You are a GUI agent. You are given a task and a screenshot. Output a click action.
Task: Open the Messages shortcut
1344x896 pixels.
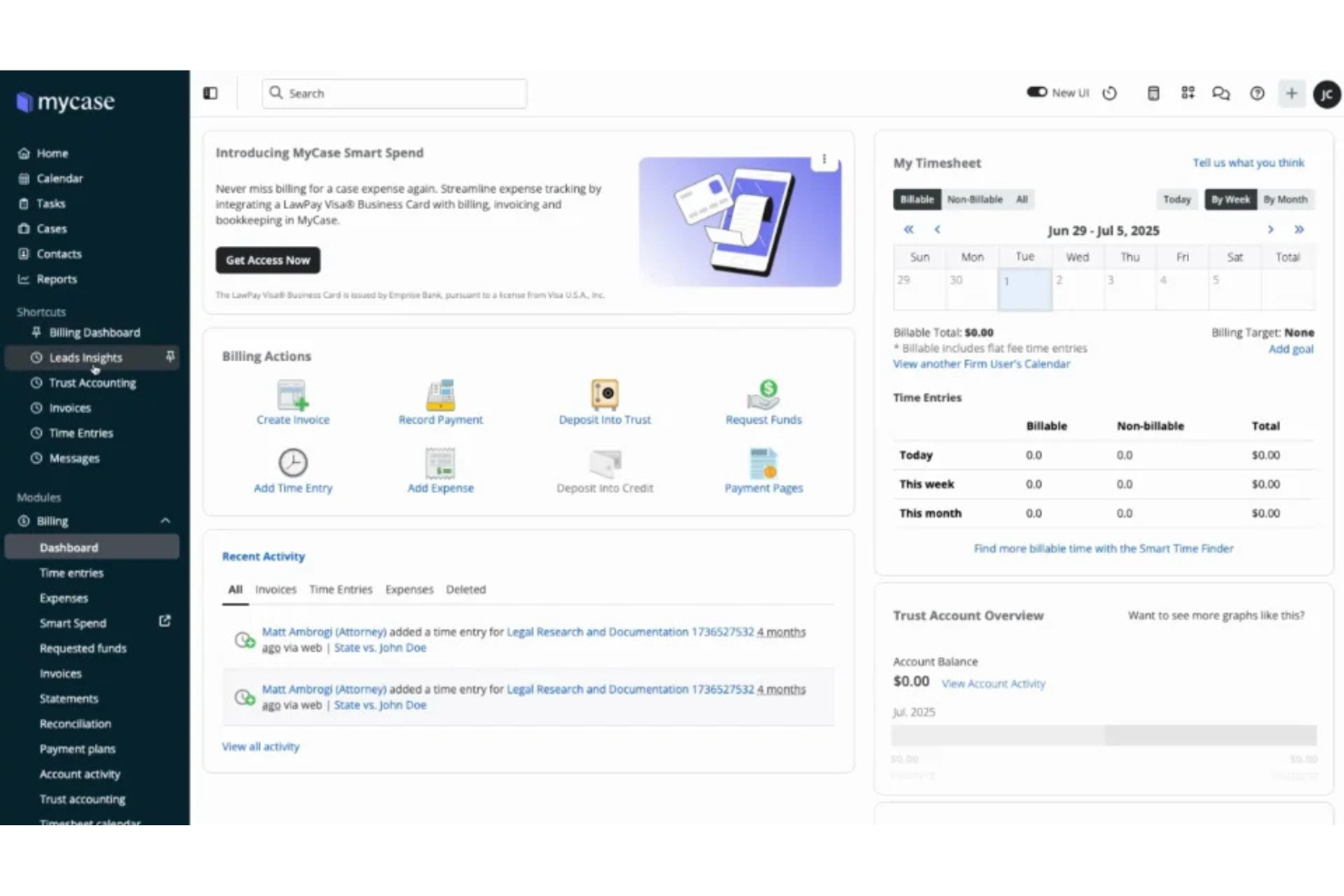74,458
